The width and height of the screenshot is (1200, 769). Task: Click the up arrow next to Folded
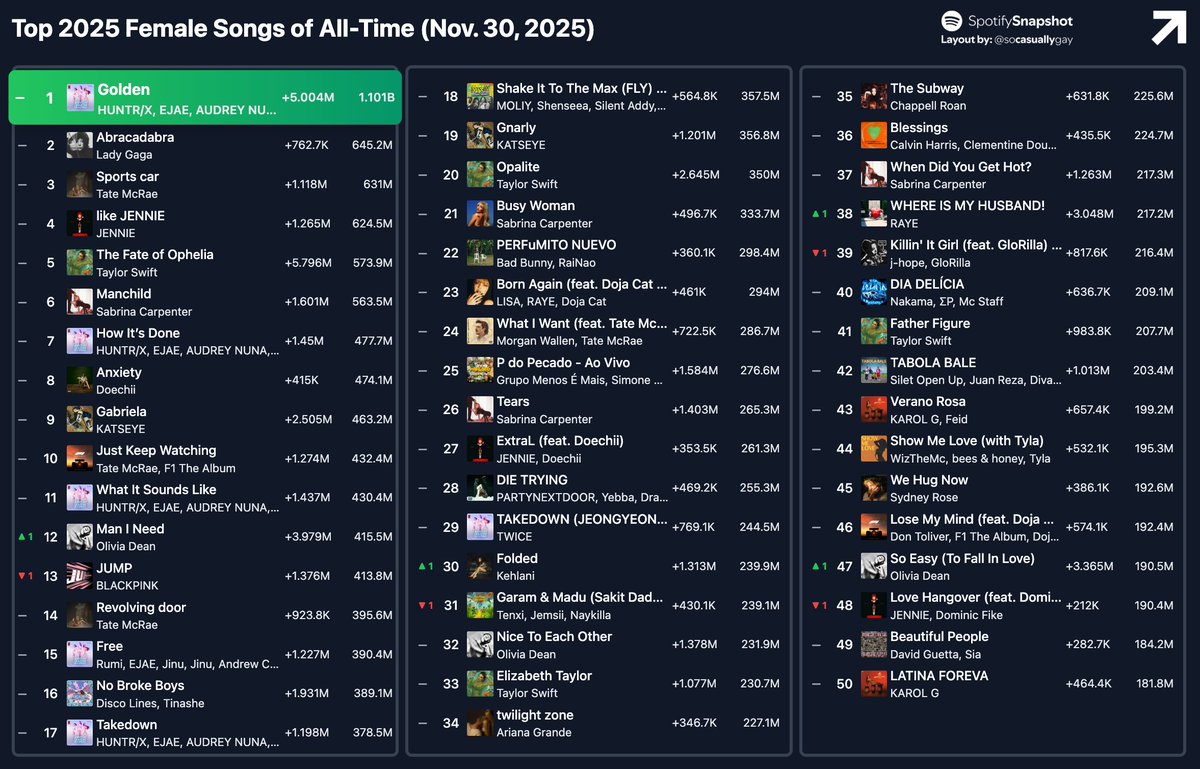coord(424,567)
